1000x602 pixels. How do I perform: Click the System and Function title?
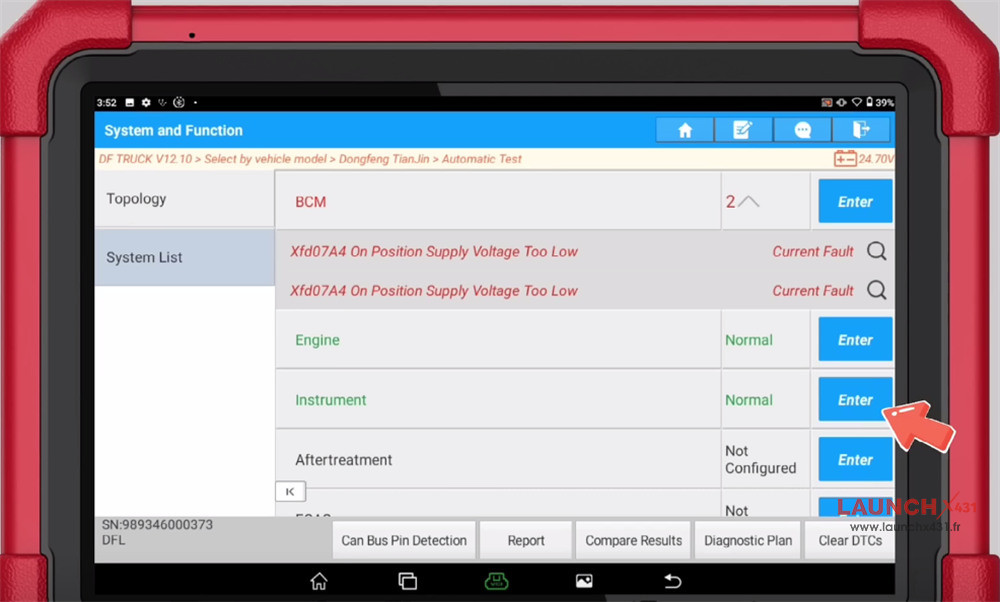(x=173, y=130)
